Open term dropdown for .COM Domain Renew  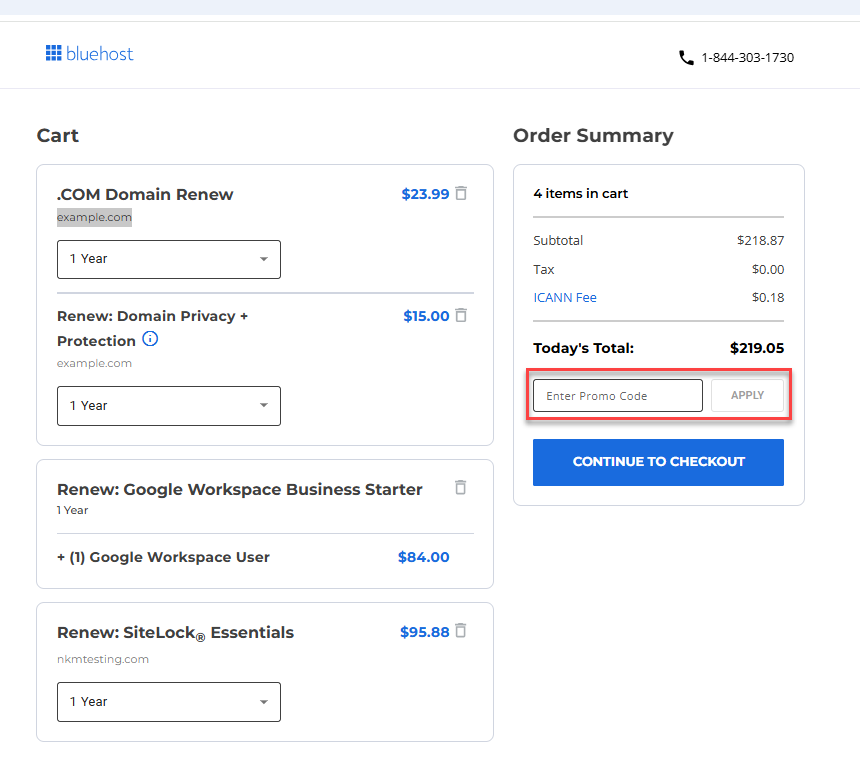169,259
